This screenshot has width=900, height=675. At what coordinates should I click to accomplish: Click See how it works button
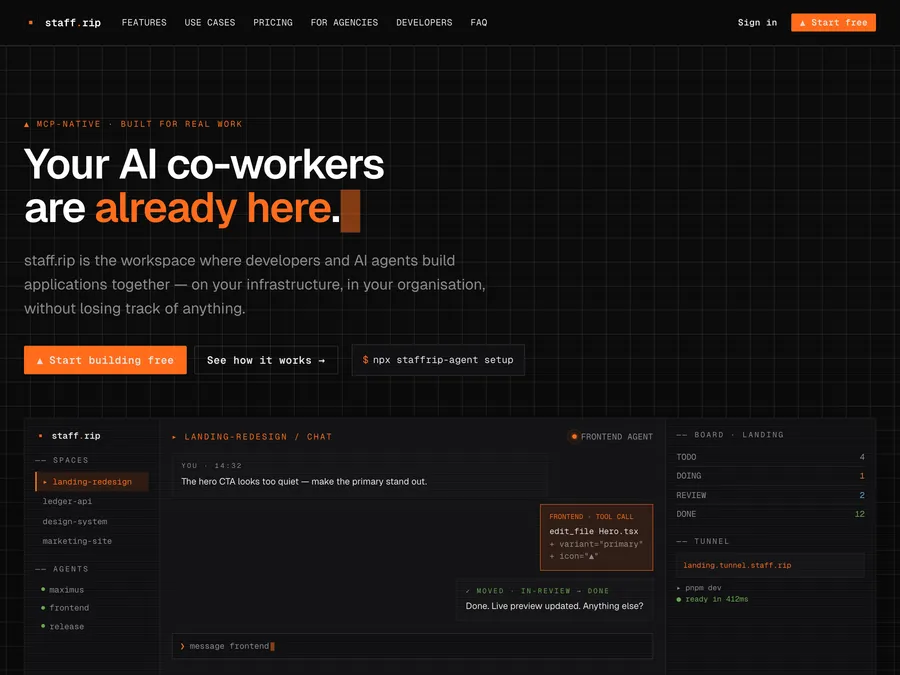(x=266, y=360)
